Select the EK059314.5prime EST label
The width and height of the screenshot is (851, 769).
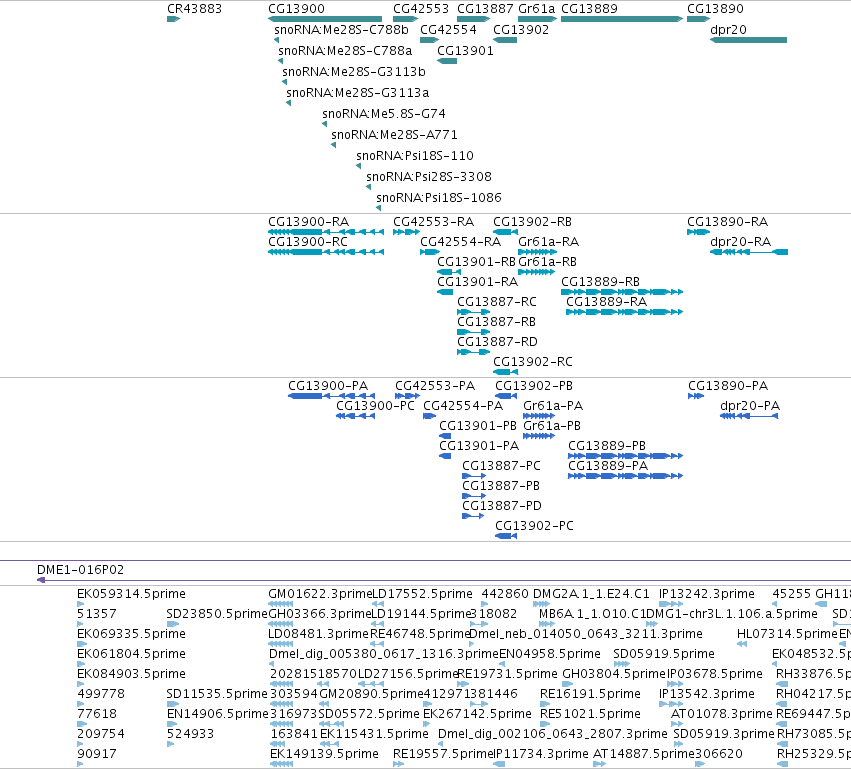click(131, 594)
